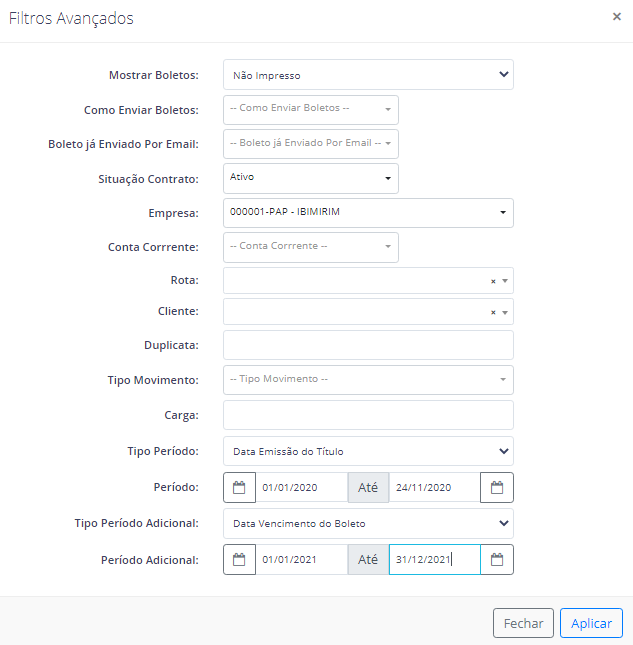The height and width of the screenshot is (645, 633).
Task: Focus the Carga text field
Action: point(368,415)
